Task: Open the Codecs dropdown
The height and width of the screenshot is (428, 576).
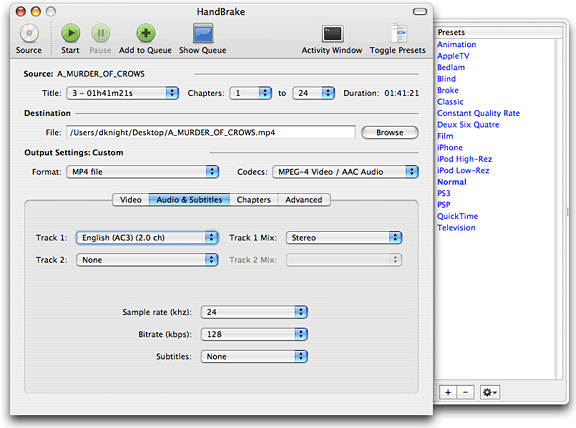Action: (x=345, y=172)
